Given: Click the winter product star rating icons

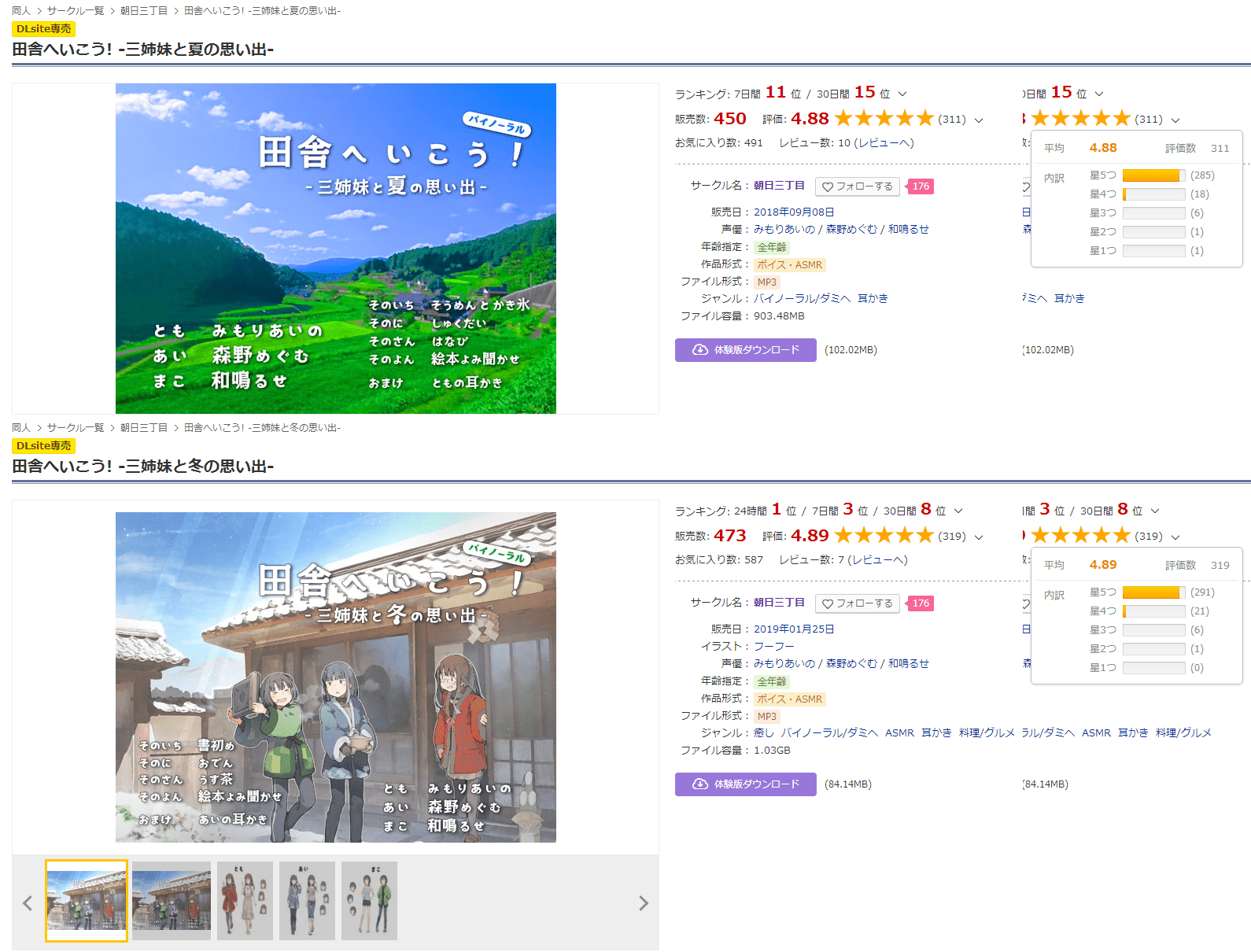Looking at the screenshot, I should (x=884, y=536).
